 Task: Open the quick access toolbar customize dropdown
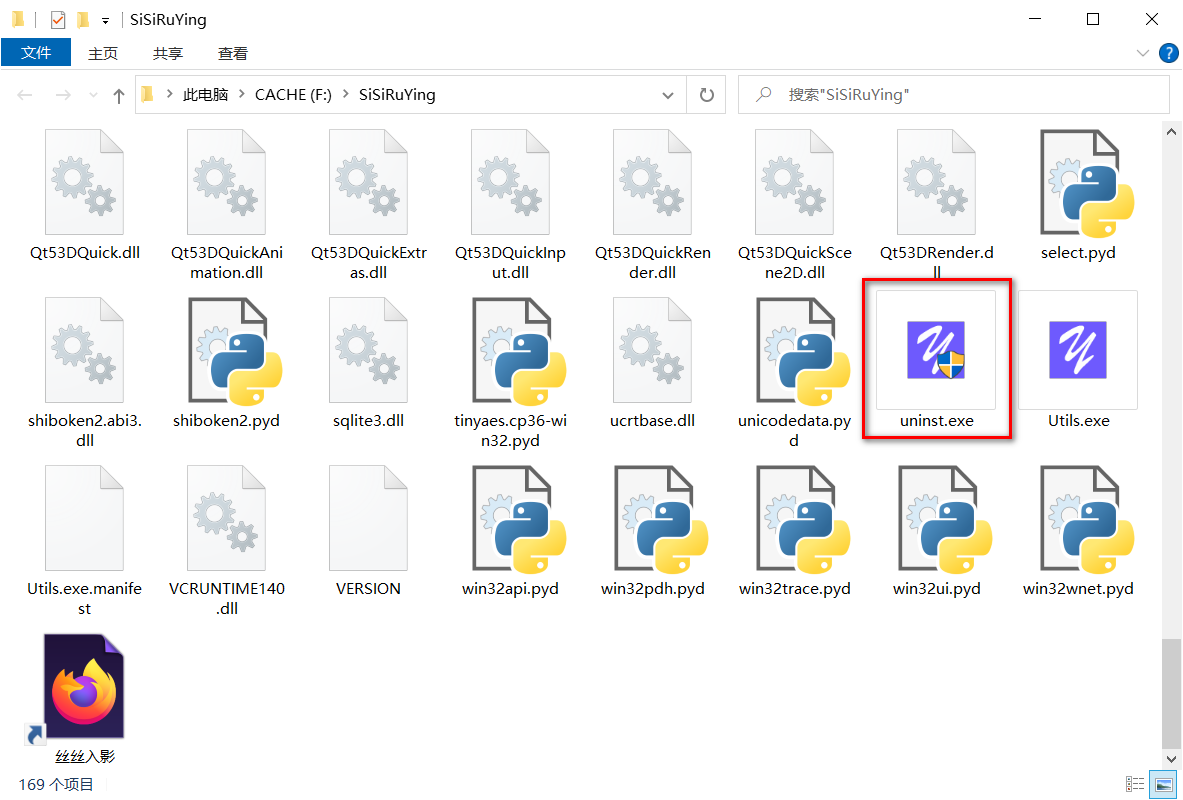(x=105, y=21)
